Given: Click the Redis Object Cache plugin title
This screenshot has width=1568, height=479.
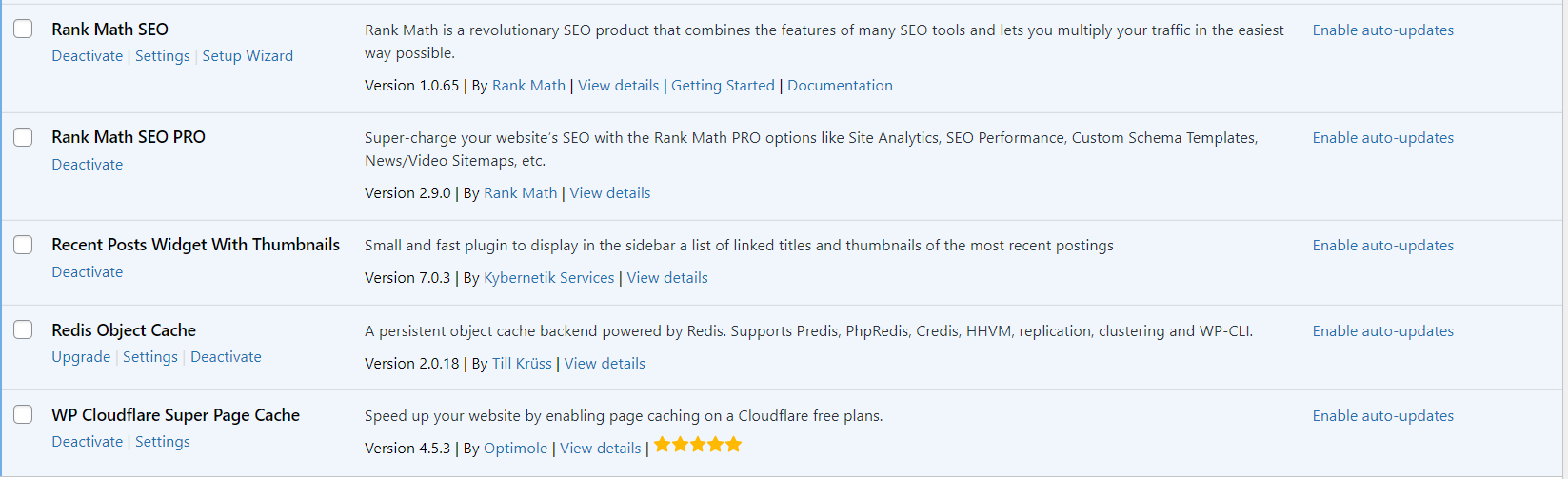Looking at the screenshot, I should tap(124, 330).
